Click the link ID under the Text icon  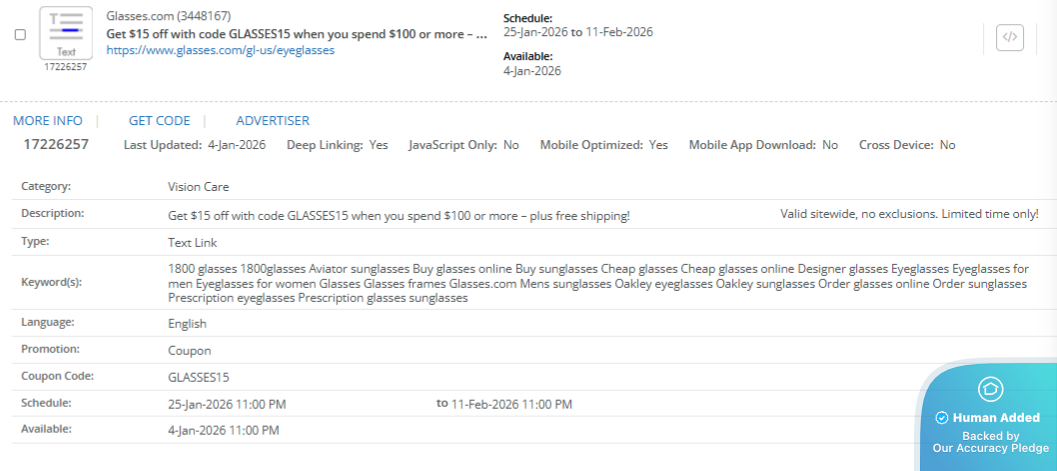coord(65,67)
